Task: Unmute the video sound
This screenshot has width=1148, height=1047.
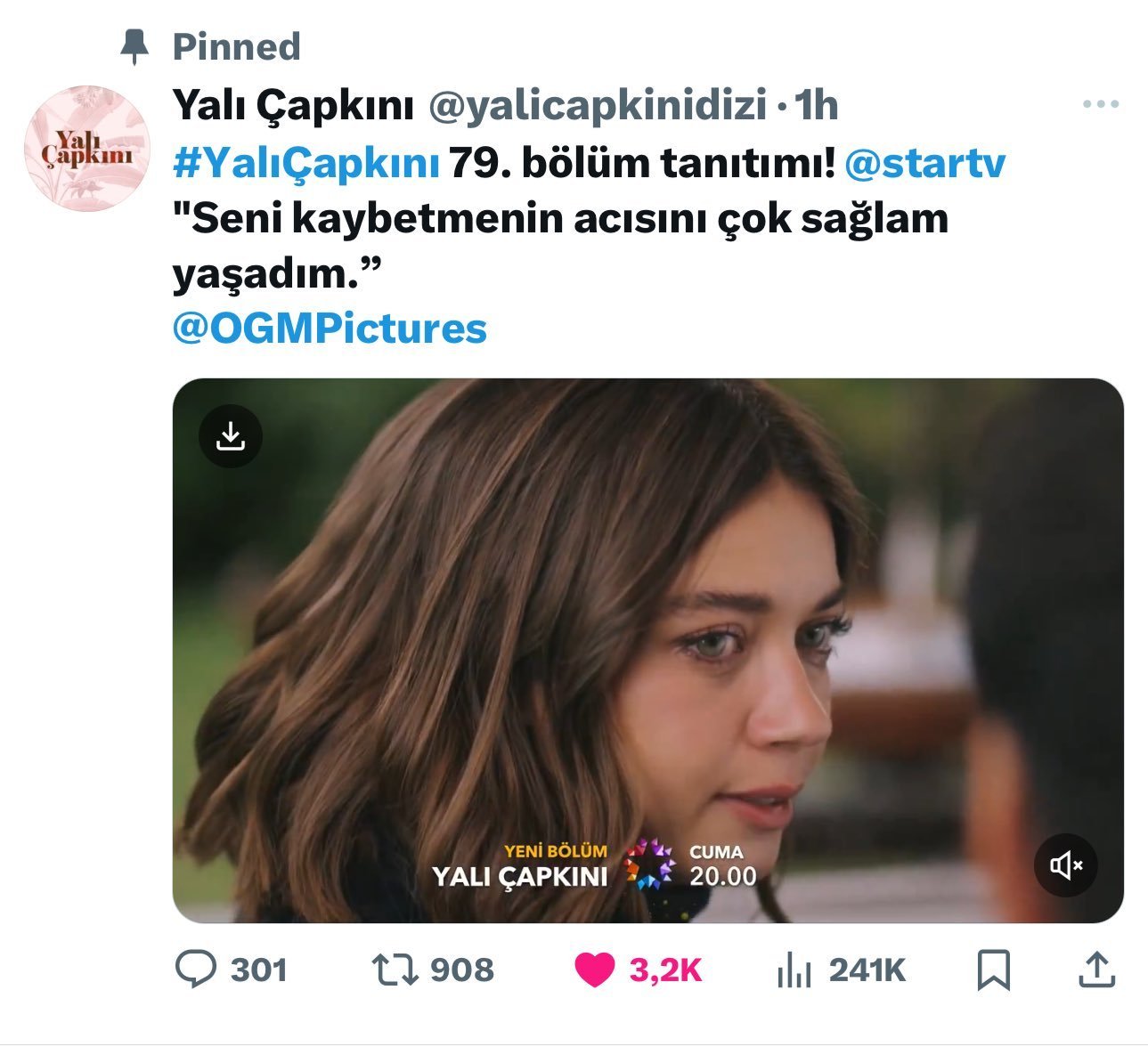Action: 1065,864
